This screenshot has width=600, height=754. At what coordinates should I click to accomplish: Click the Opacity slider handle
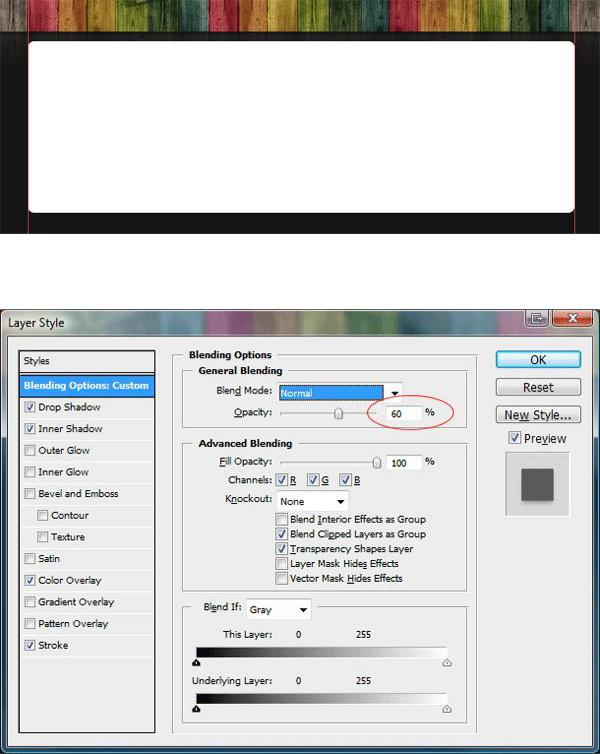click(338, 414)
